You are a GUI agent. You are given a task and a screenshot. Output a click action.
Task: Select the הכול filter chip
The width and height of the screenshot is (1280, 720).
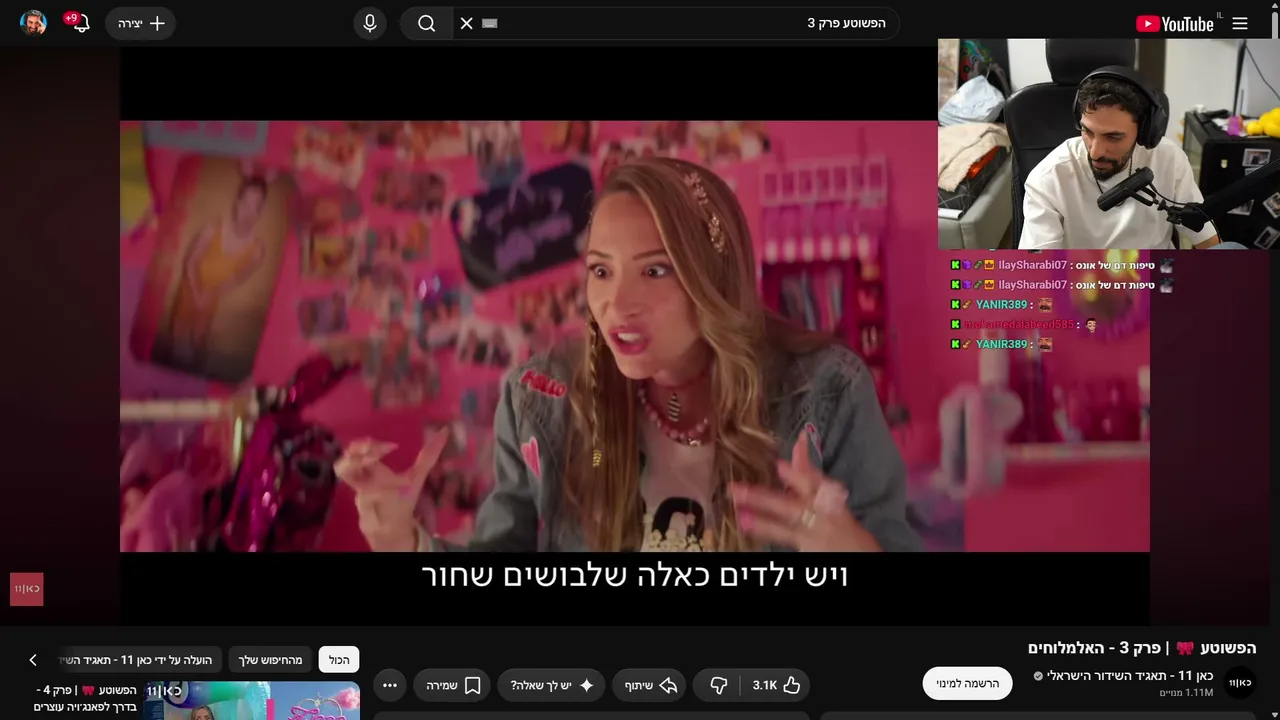tap(339, 660)
